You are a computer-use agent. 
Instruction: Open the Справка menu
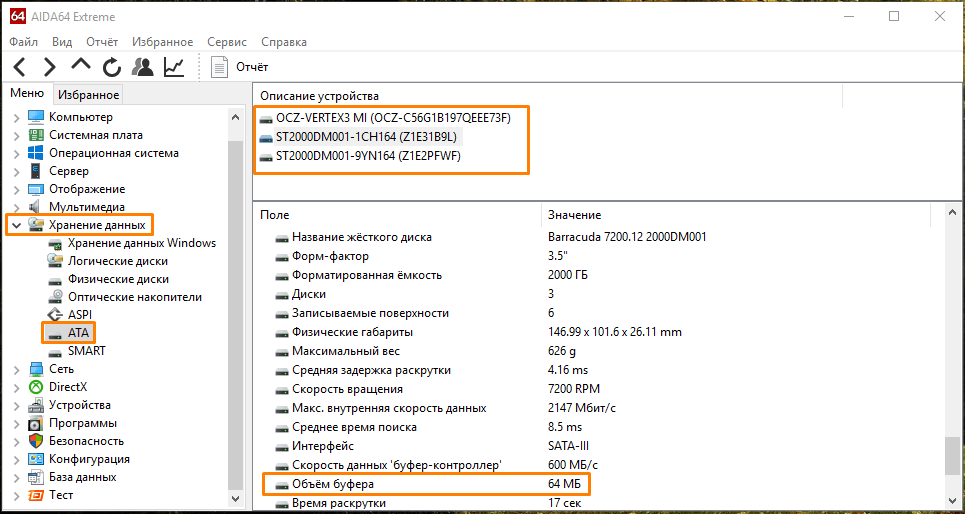pos(284,42)
